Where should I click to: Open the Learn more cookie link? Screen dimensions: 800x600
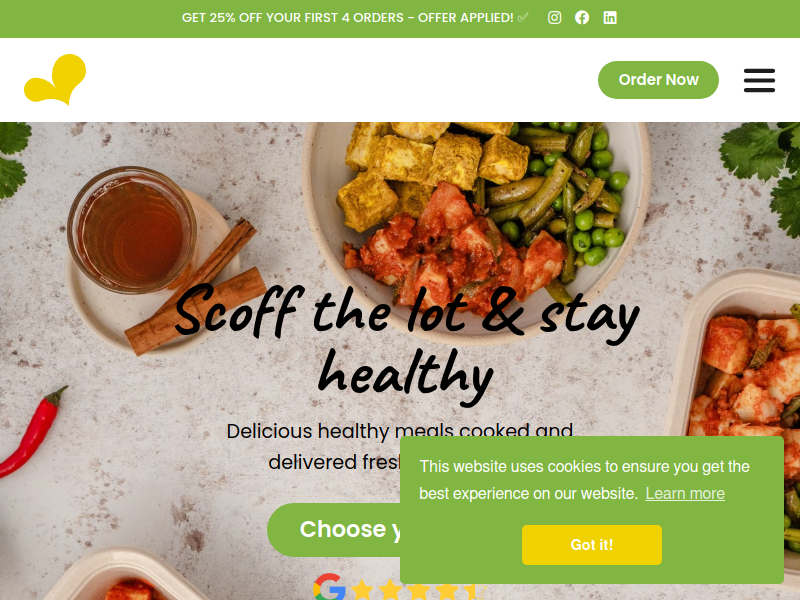[685, 493]
